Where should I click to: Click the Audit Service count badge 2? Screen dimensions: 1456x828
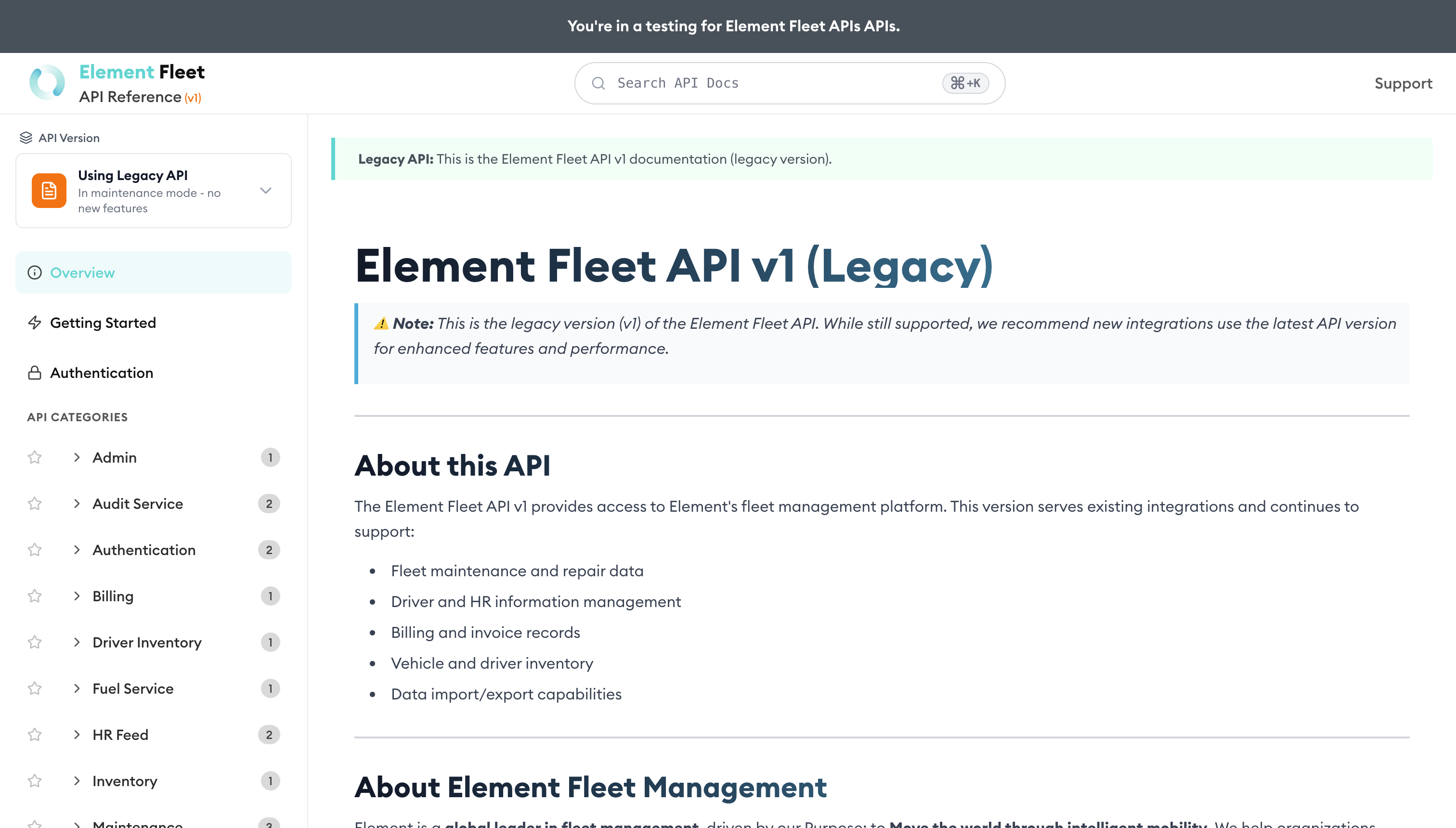click(x=269, y=504)
